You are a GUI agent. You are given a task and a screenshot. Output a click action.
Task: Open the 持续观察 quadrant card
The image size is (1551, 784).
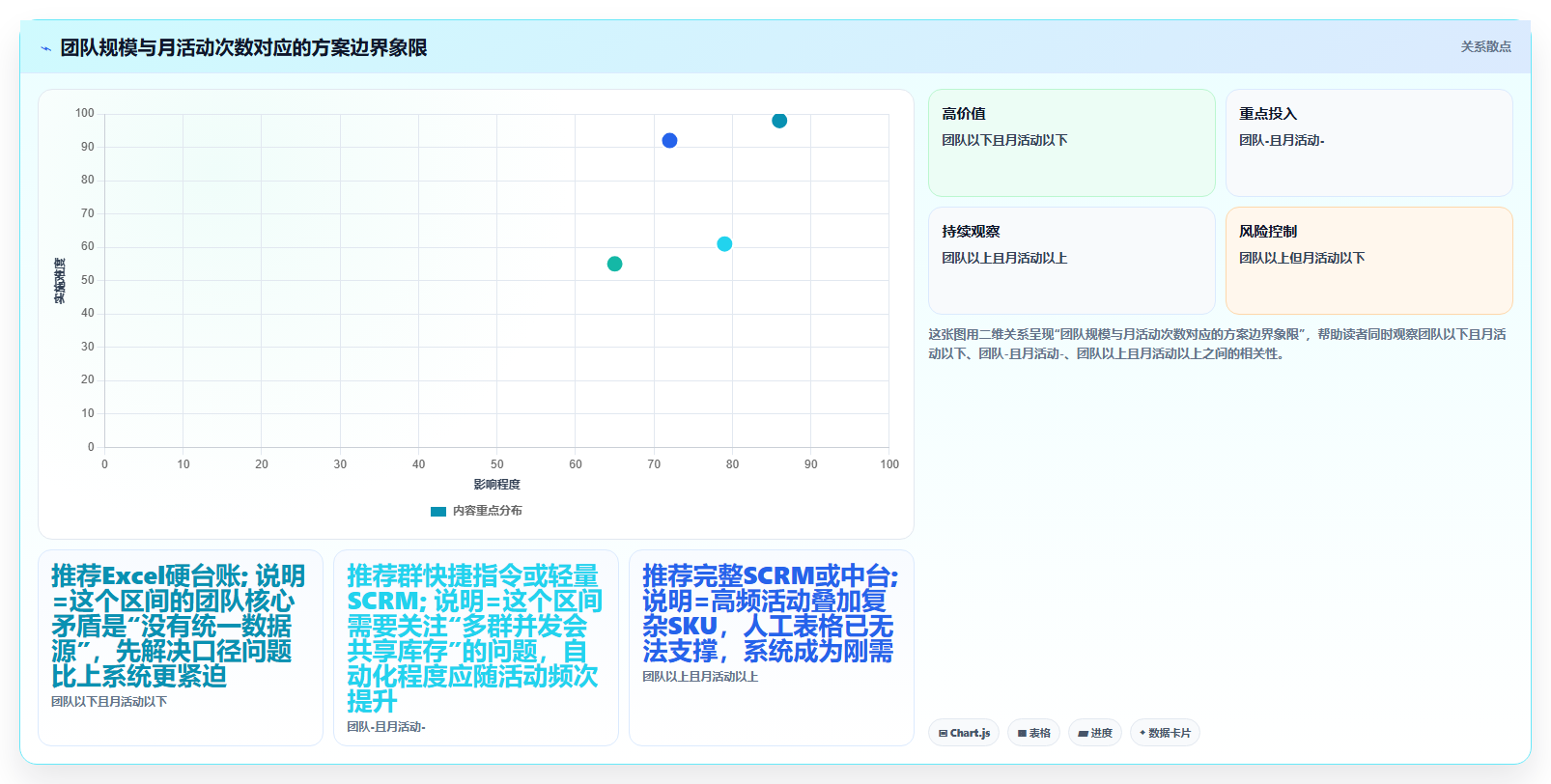1072,261
